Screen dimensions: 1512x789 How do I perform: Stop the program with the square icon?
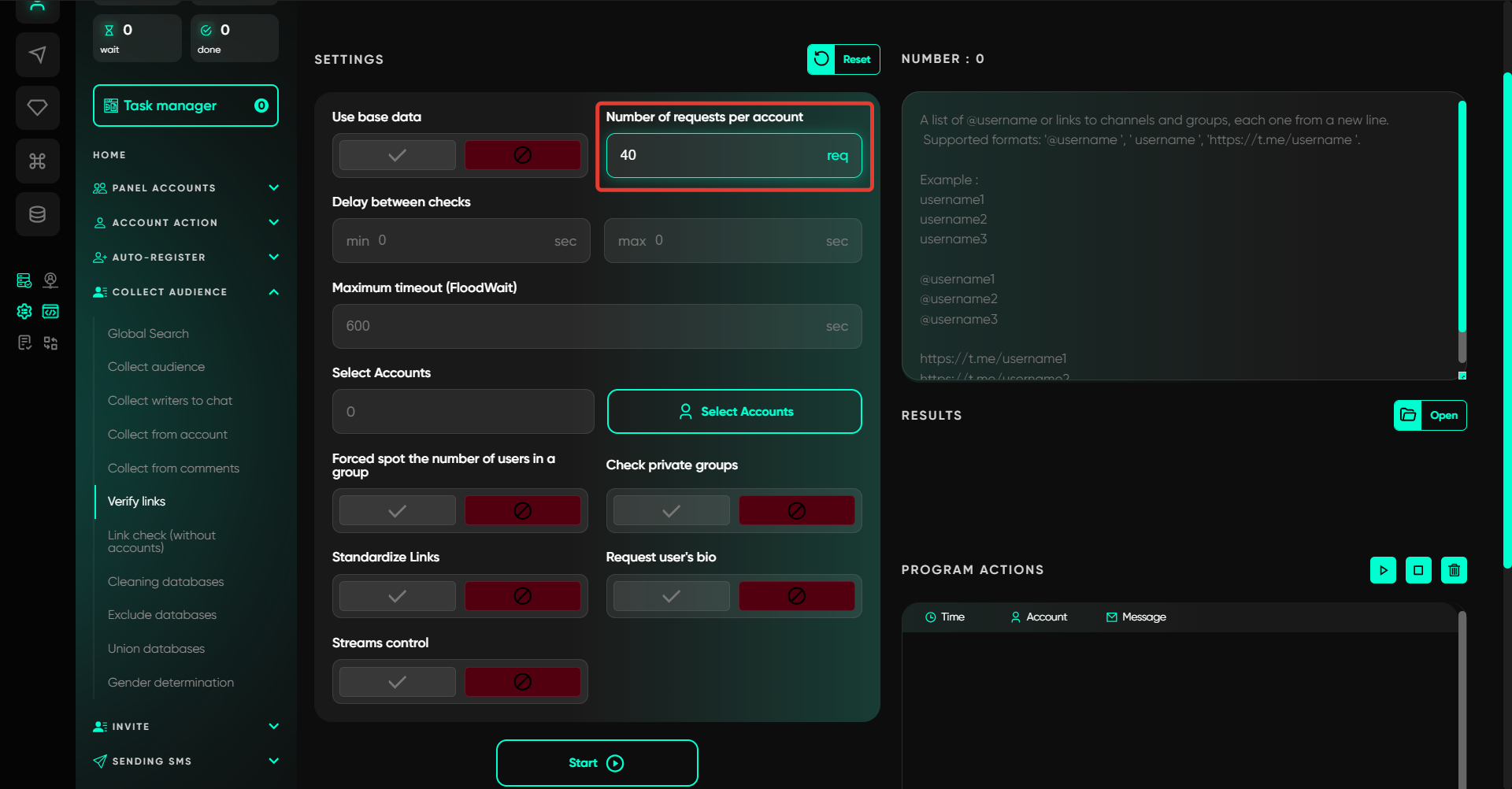(1418, 570)
